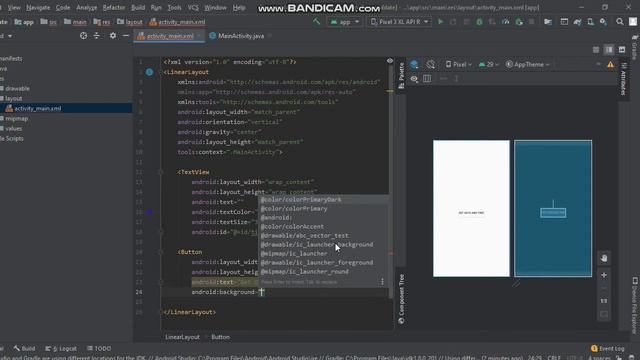Click the Button breadcrumb below editor
Viewport: 640px width, 360px height.
tap(220, 337)
